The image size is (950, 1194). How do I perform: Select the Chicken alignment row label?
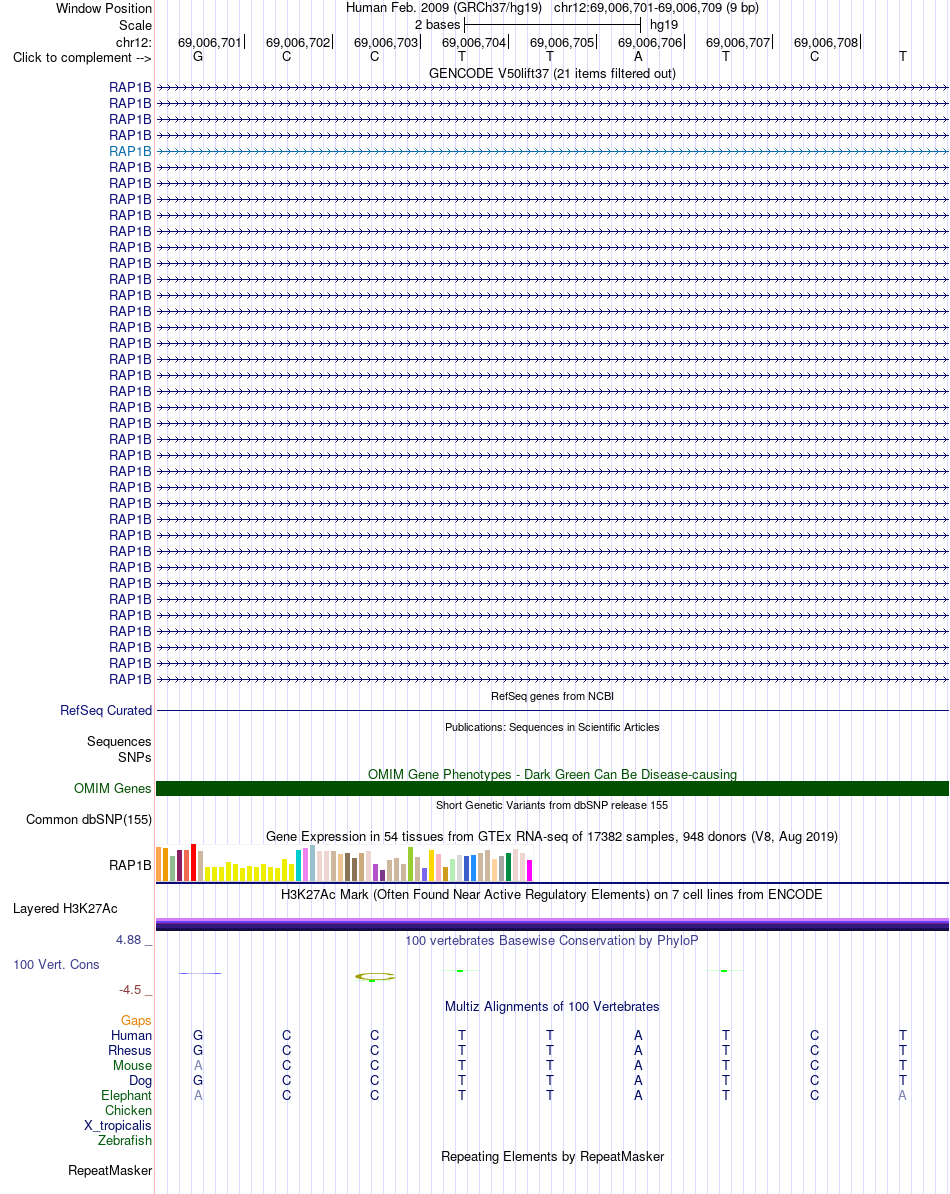pos(129,1111)
